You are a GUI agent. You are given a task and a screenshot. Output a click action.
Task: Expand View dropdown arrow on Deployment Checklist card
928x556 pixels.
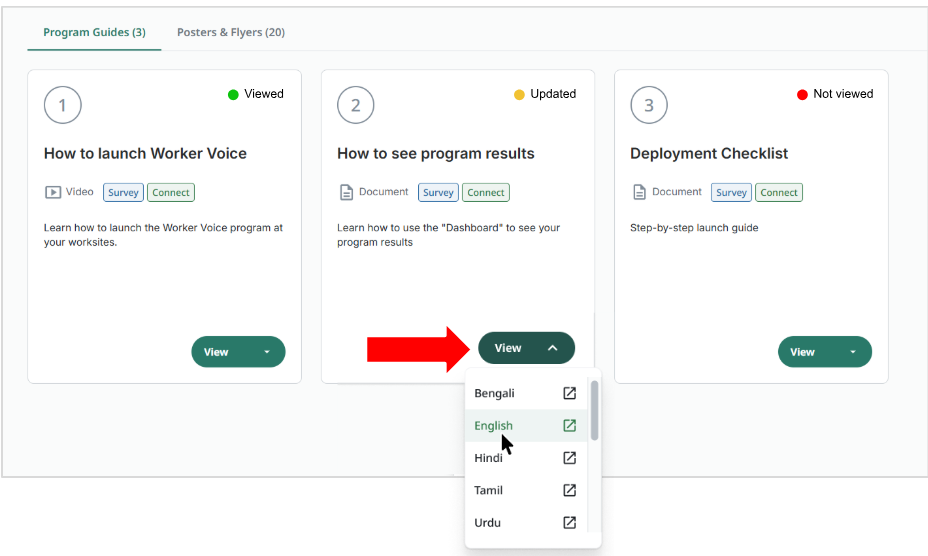click(853, 352)
